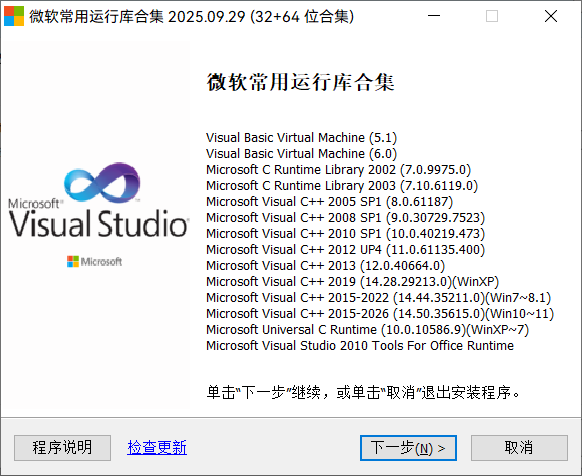Close the installer window
582x476 pixels.
551,16
